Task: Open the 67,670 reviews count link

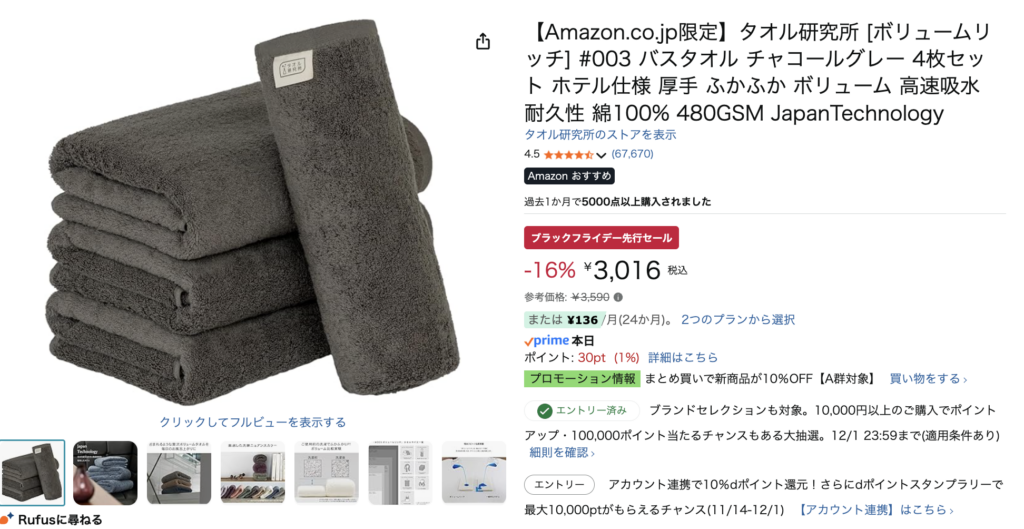Action: pos(632,155)
